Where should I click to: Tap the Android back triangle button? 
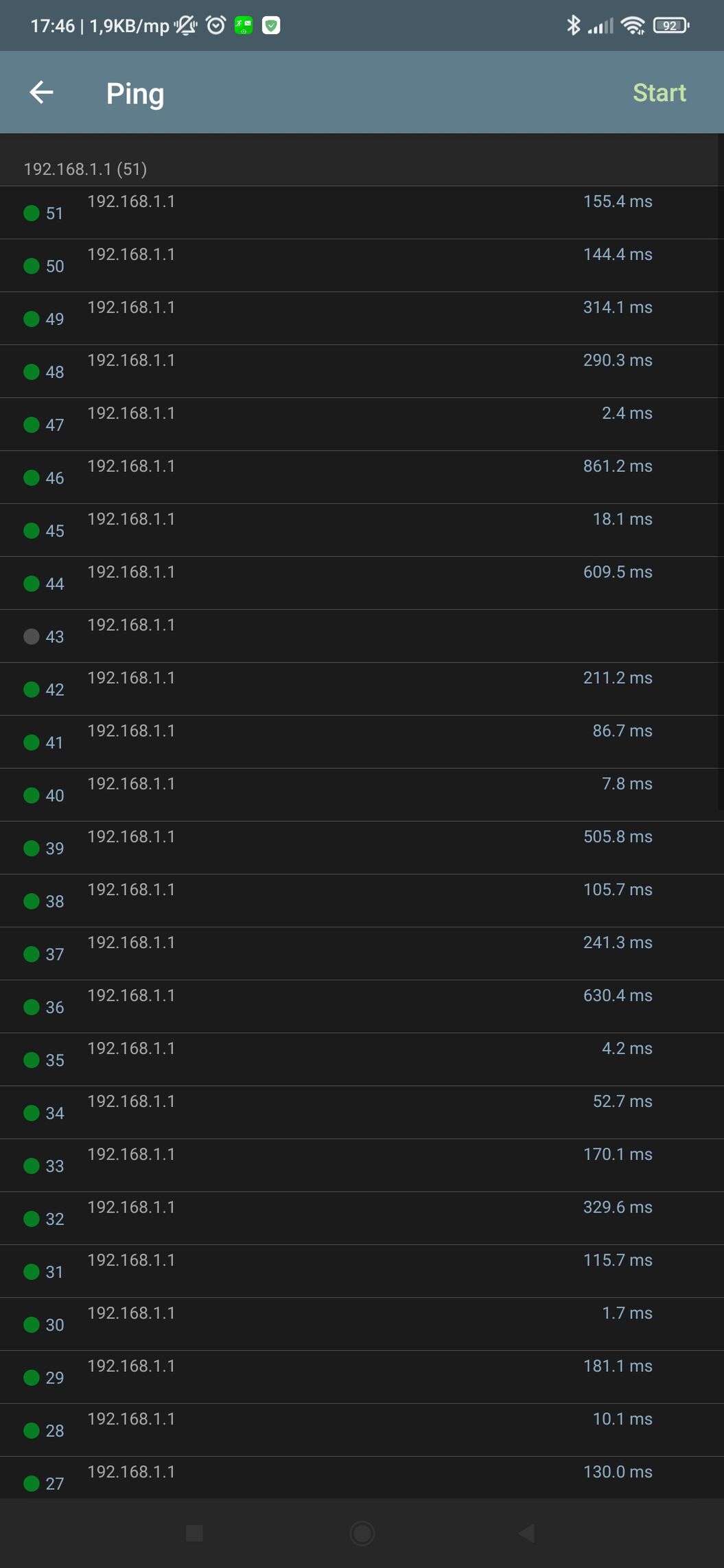[526, 1533]
